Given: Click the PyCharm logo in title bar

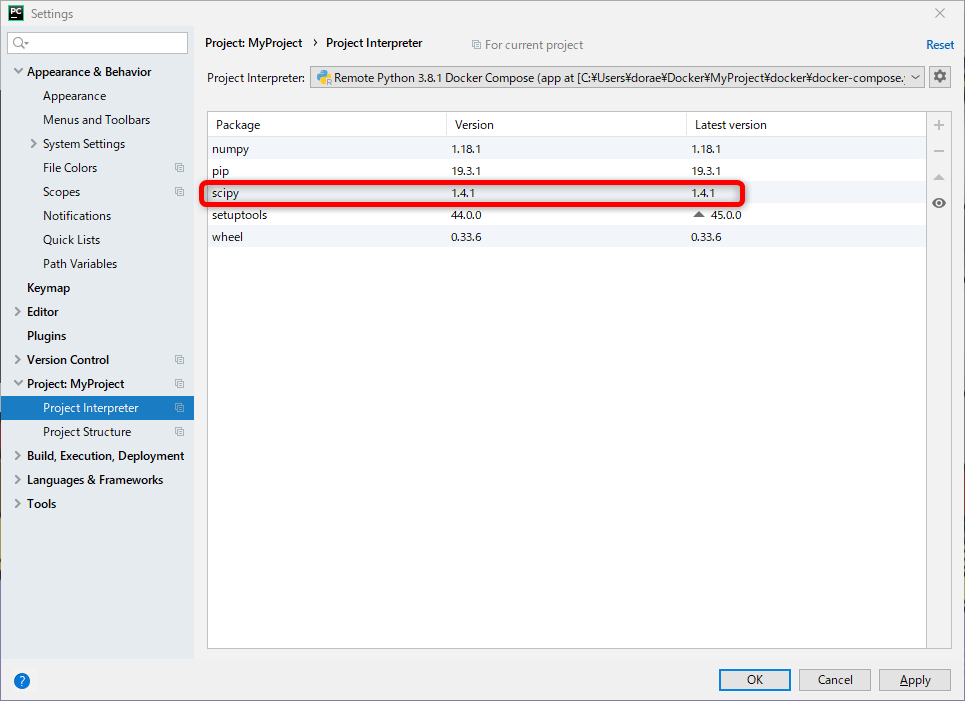Looking at the screenshot, I should [x=16, y=13].
